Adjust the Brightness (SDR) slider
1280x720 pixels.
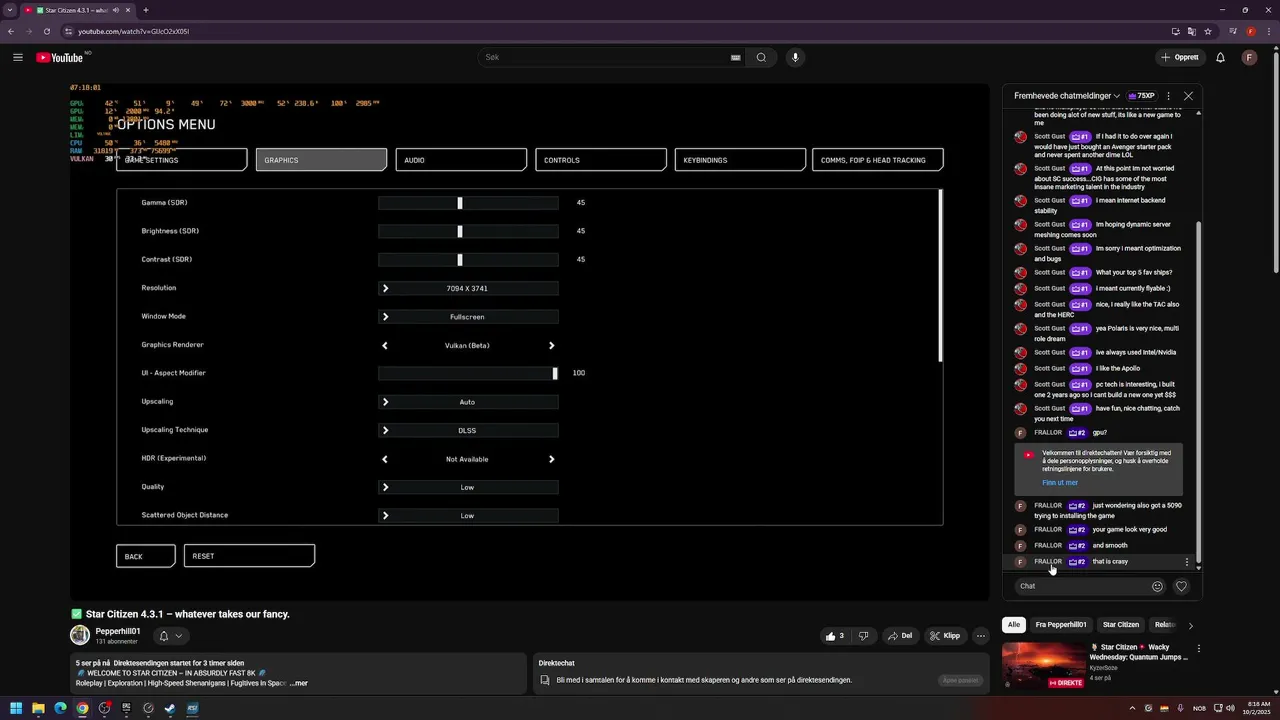point(468,231)
